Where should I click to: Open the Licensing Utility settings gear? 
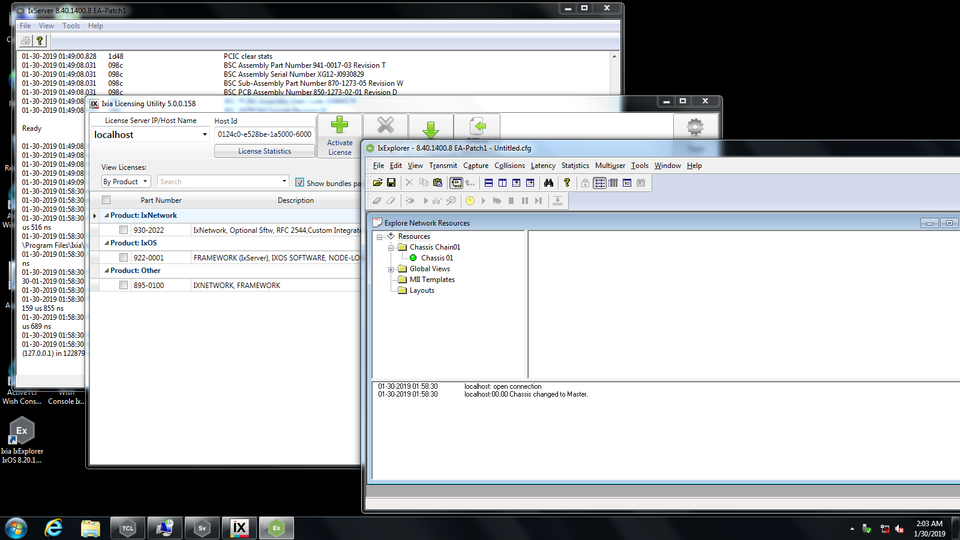pos(695,128)
